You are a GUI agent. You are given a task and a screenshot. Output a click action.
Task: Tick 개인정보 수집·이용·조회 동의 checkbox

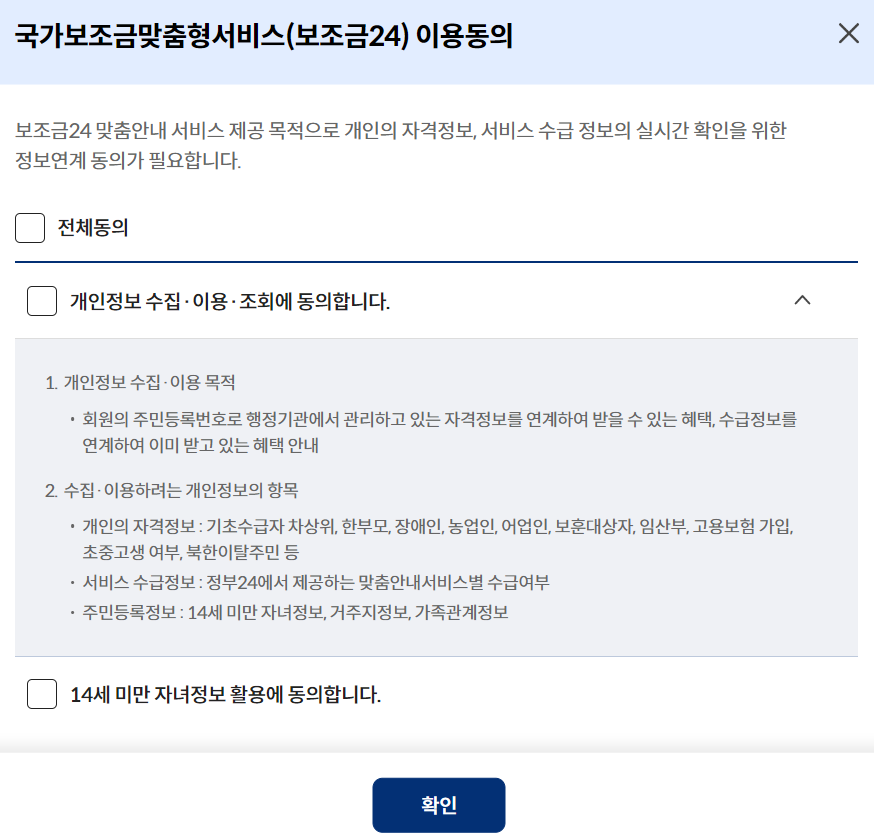point(42,301)
